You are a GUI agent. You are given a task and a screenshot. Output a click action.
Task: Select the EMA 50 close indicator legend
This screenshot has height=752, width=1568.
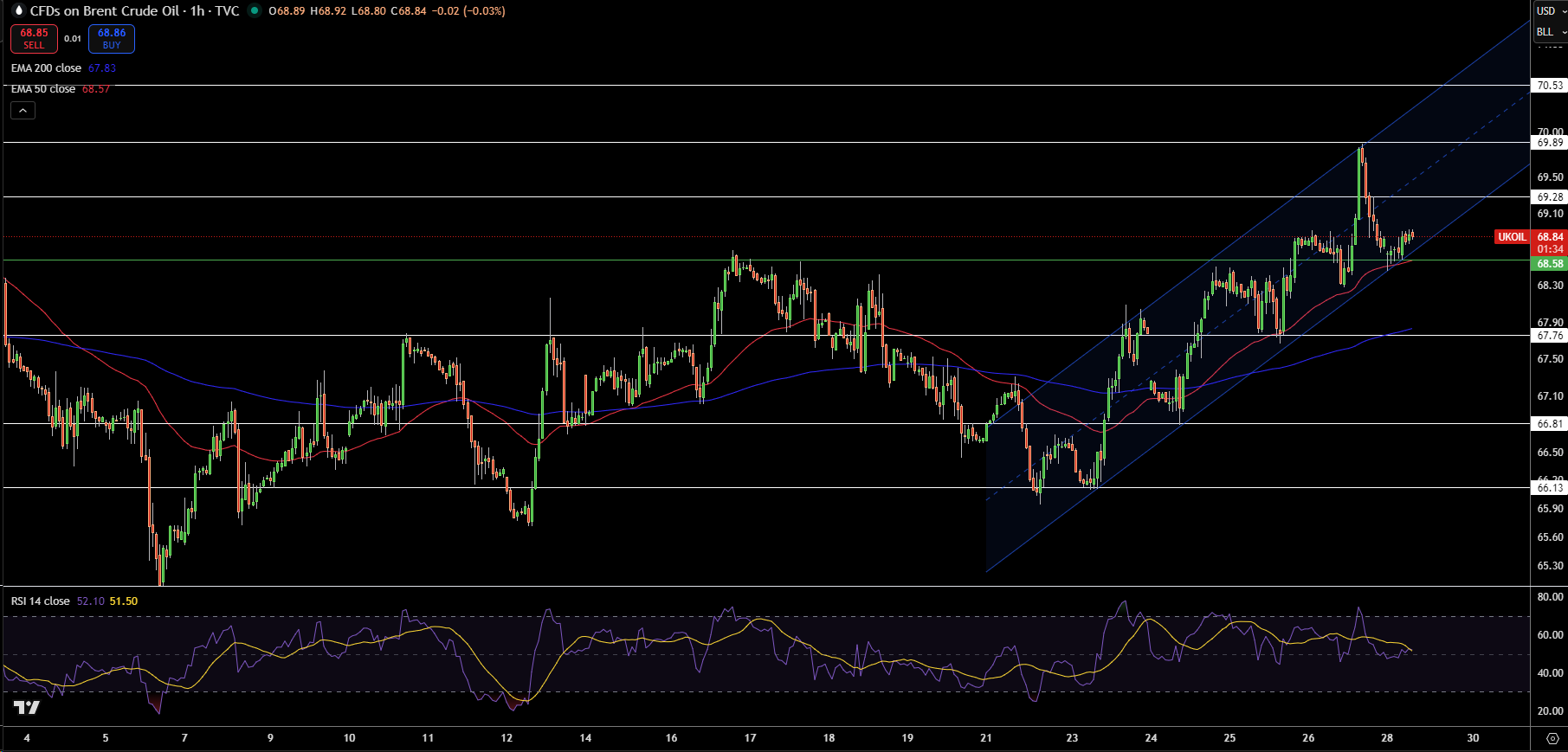click(x=43, y=89)
